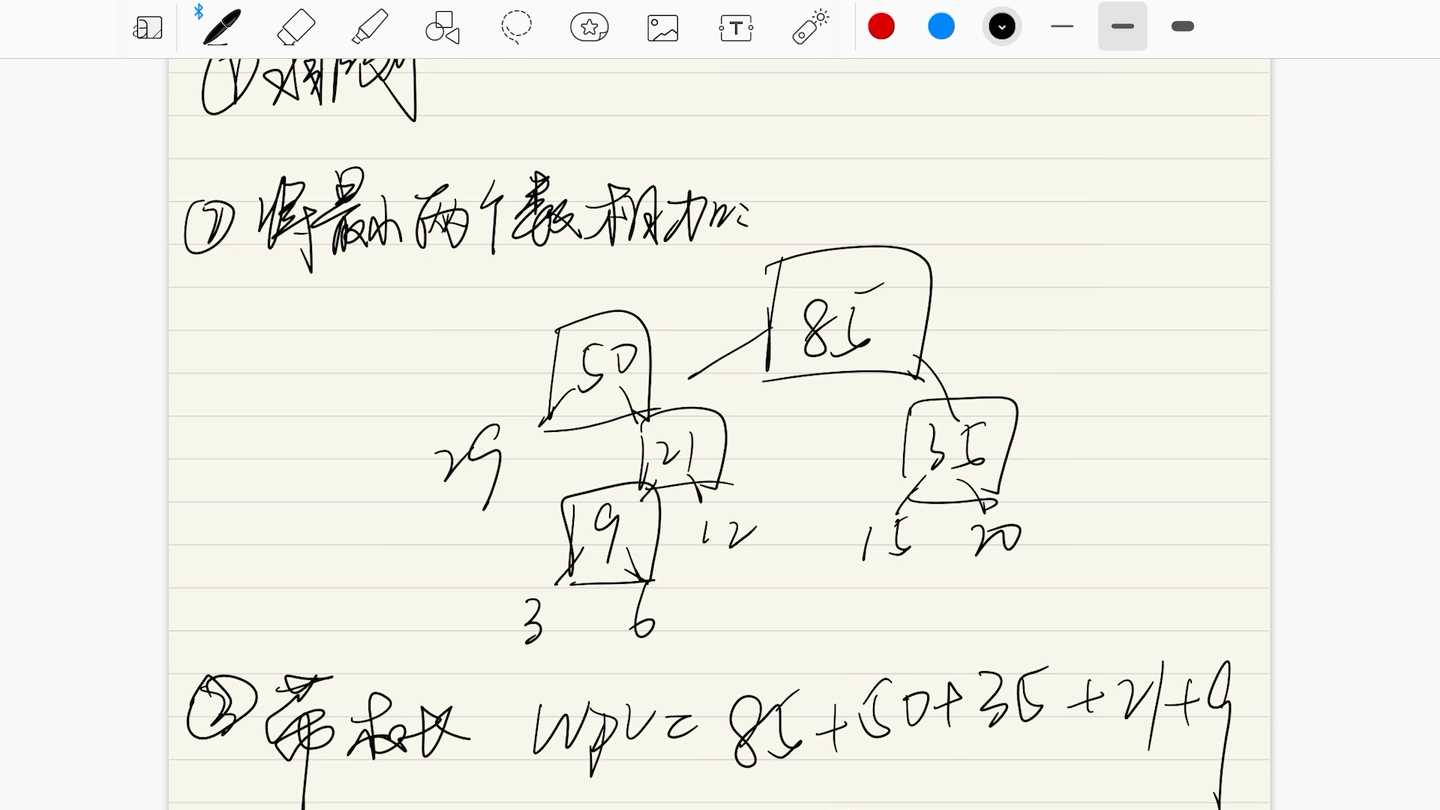The height and width of the screenshot is (810, 1440).
Task: Open the selected black color options
Action: (1002, 27)
